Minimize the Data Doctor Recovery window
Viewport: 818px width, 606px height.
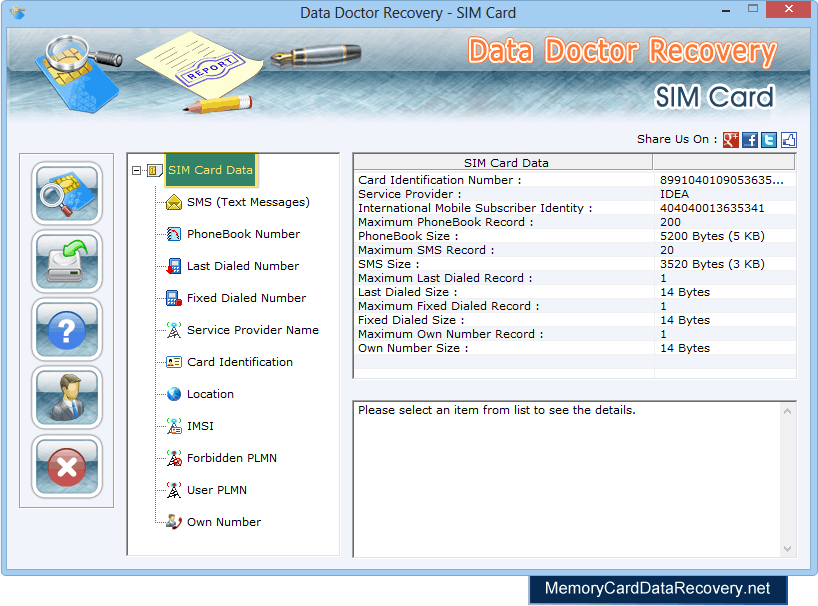point(726,10)
